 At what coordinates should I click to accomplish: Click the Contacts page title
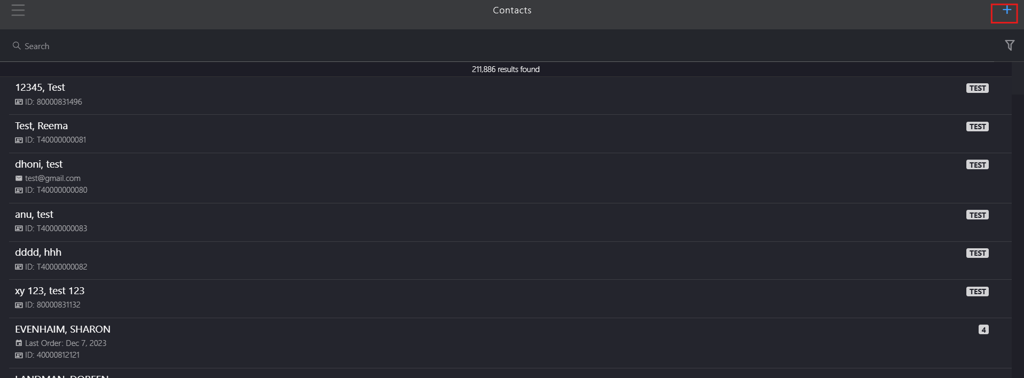pyautogui.click(x=512, y=10)
